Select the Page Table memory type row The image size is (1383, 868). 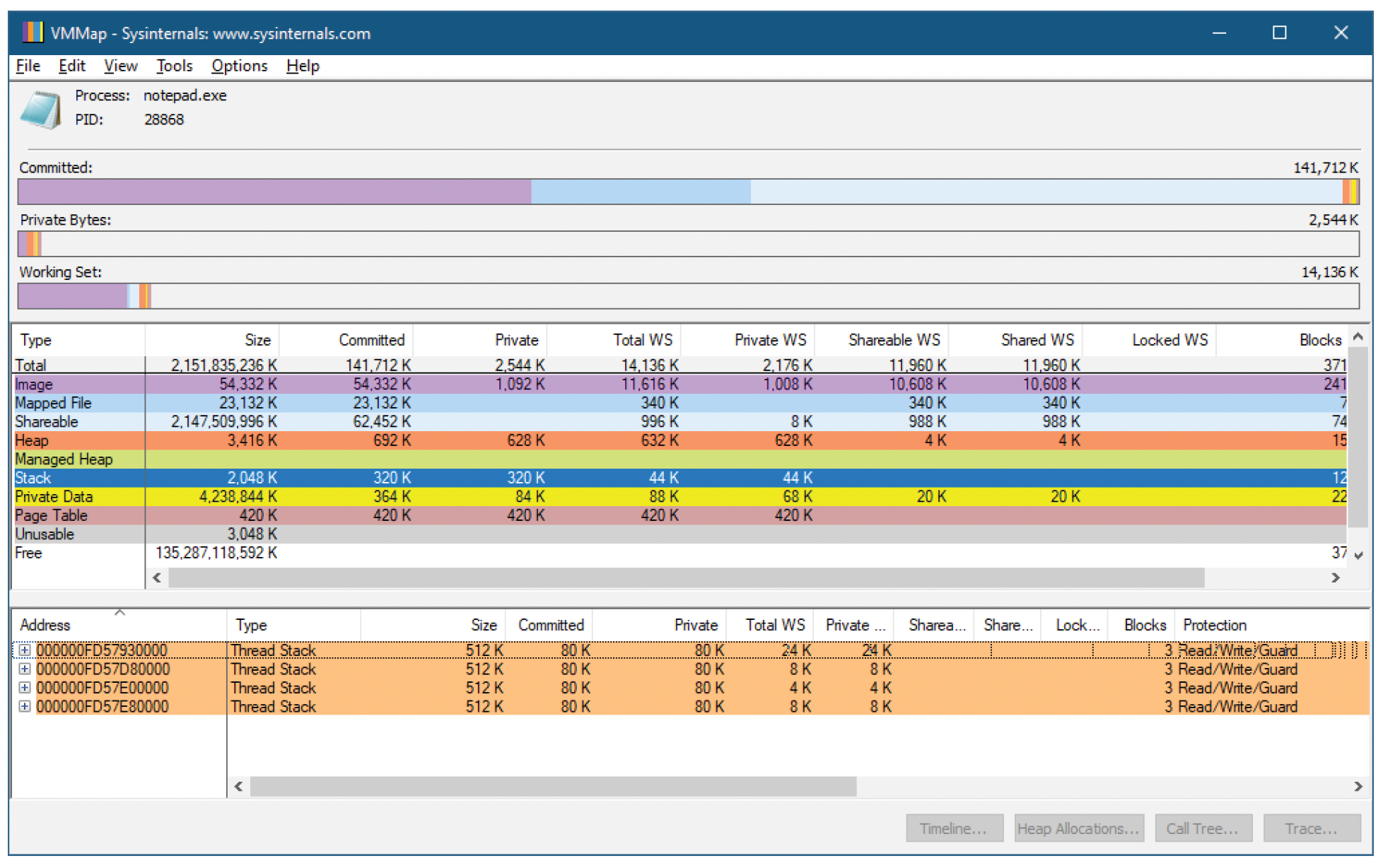pyautogui.click(x=679, y=515)
